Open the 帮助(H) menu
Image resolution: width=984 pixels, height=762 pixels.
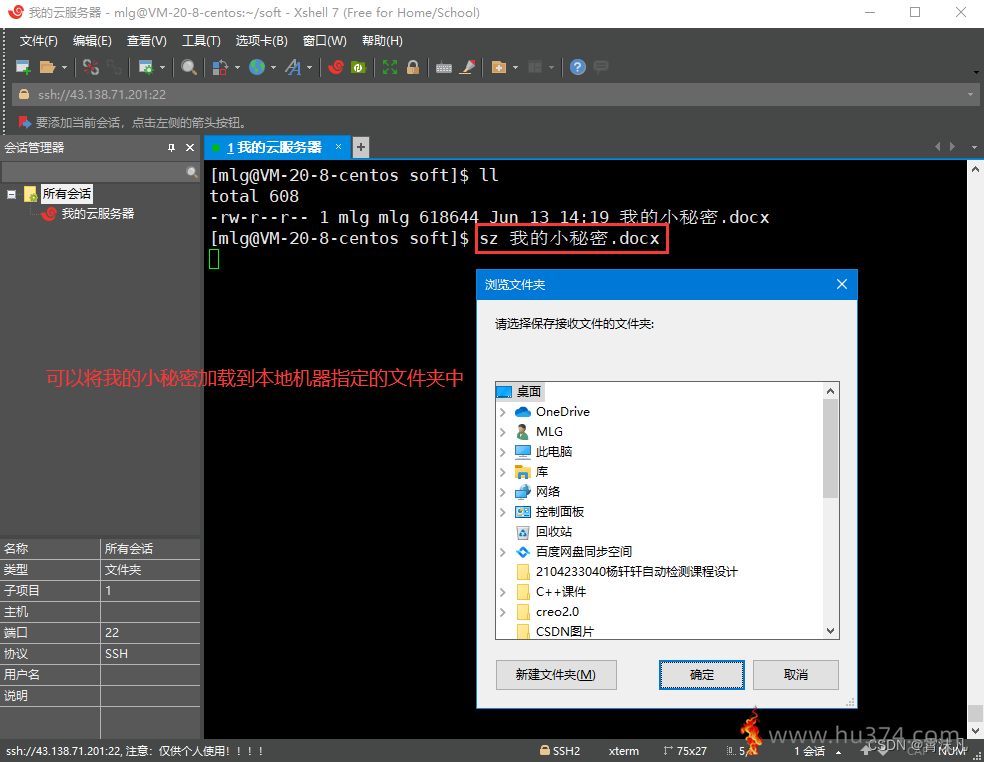tap(382, 41)
